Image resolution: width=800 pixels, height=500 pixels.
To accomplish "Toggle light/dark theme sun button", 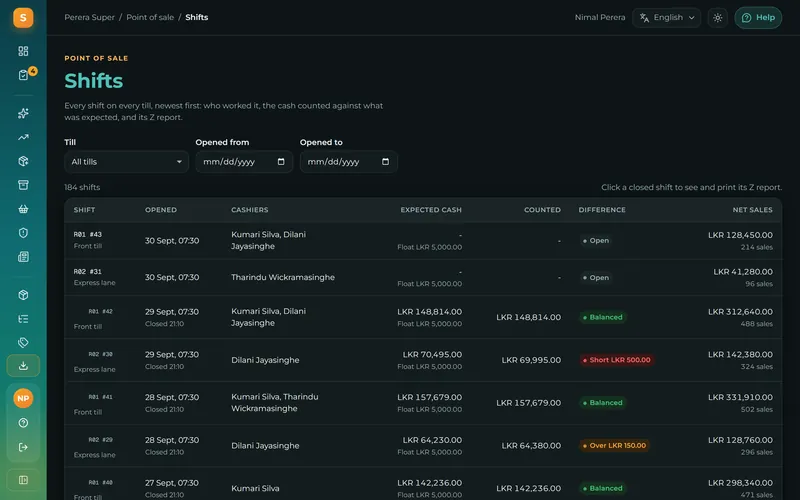I will pyautogui.click(x=717, y=18).
